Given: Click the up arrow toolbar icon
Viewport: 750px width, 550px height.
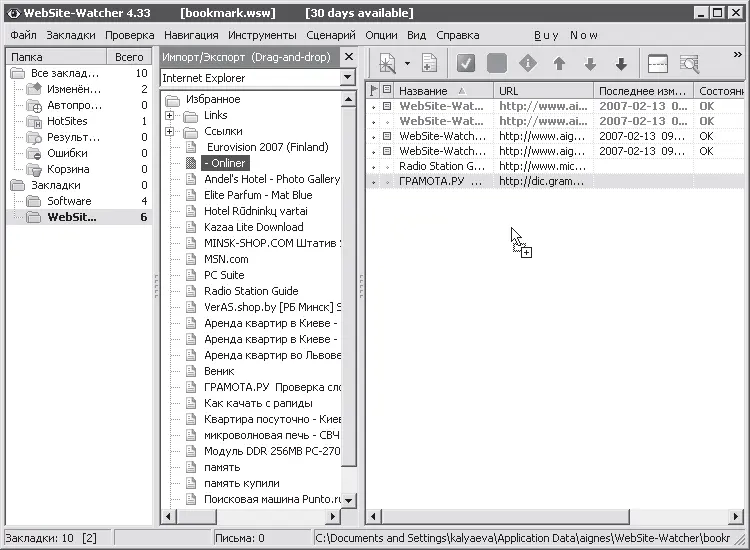Looking at the screenshot, I should point(559,64).
